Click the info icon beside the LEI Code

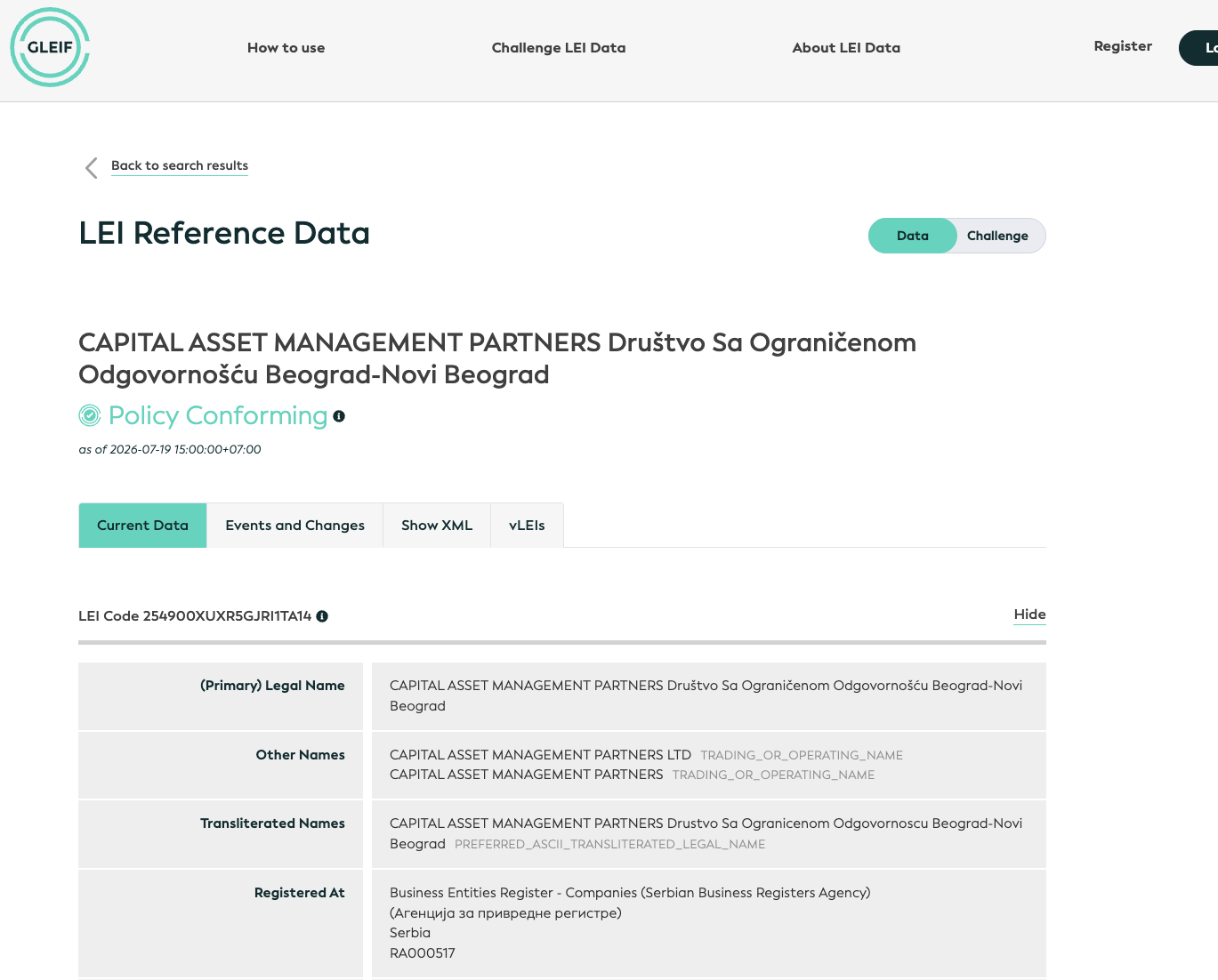[x=322, y=616]
